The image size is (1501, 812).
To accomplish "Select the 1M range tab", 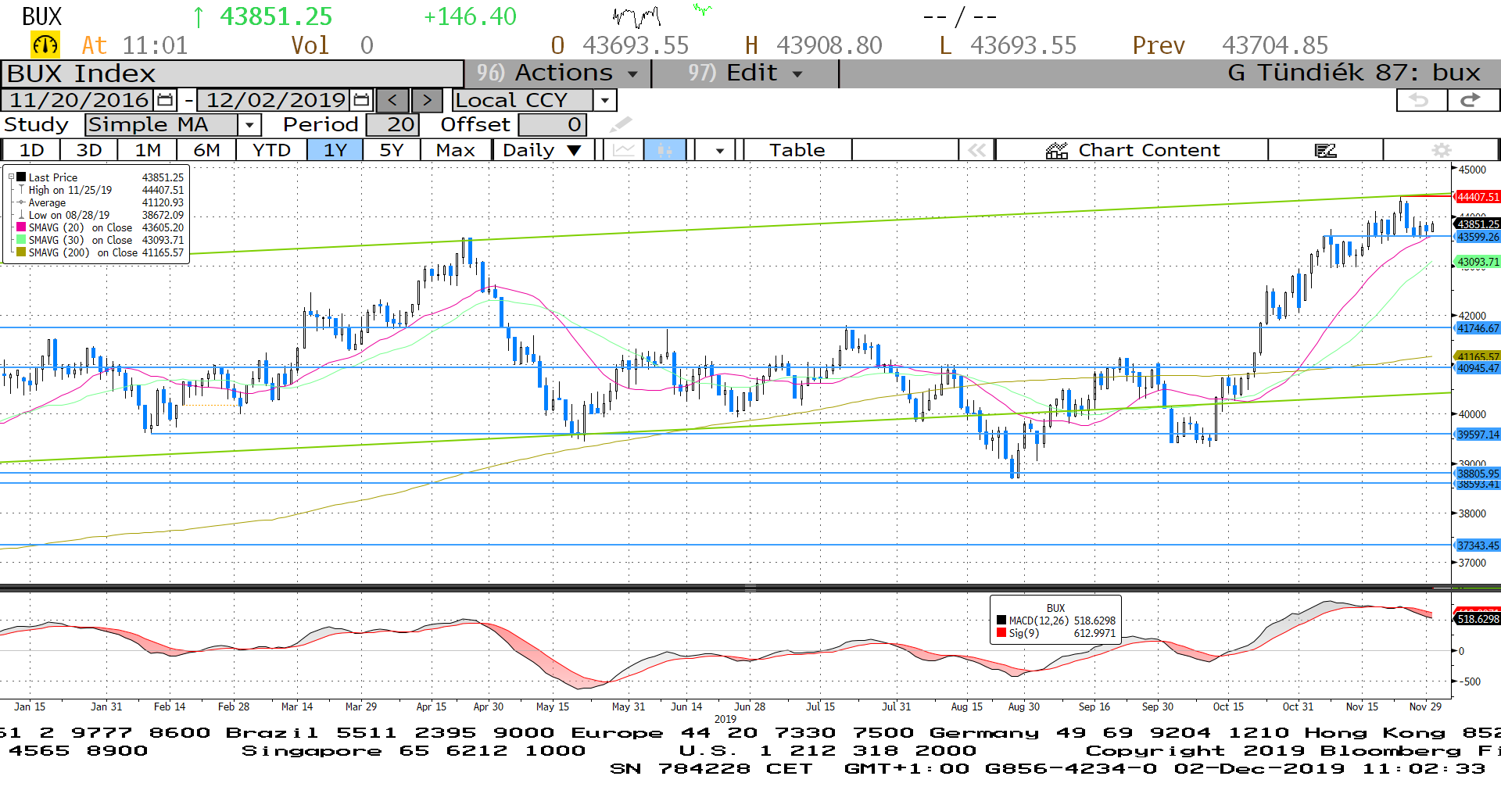I will click(148, 150).
